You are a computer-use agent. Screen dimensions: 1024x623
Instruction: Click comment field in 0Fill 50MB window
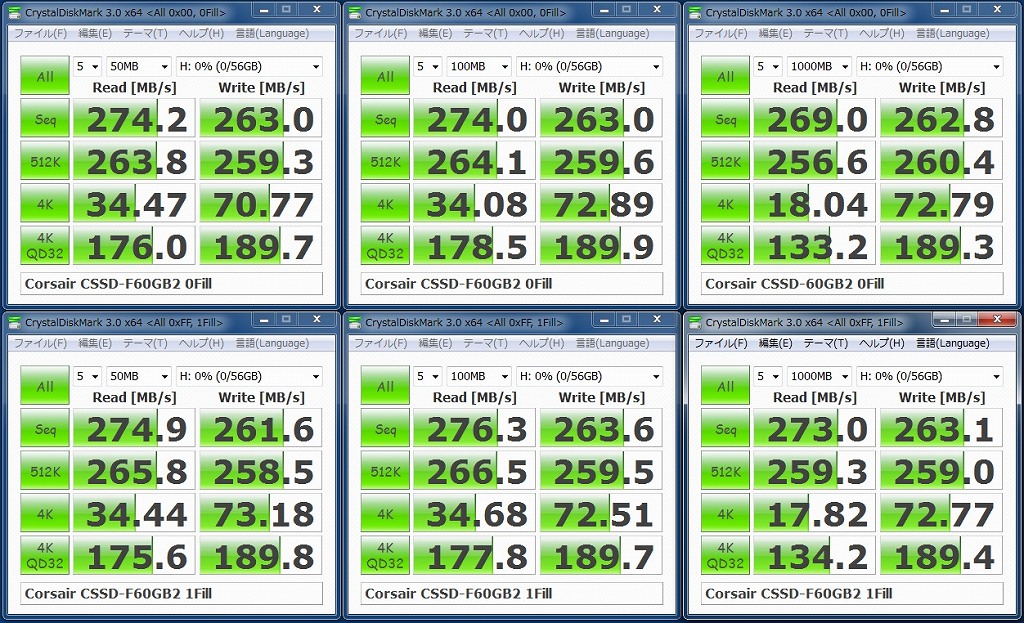tap(172, 283)
